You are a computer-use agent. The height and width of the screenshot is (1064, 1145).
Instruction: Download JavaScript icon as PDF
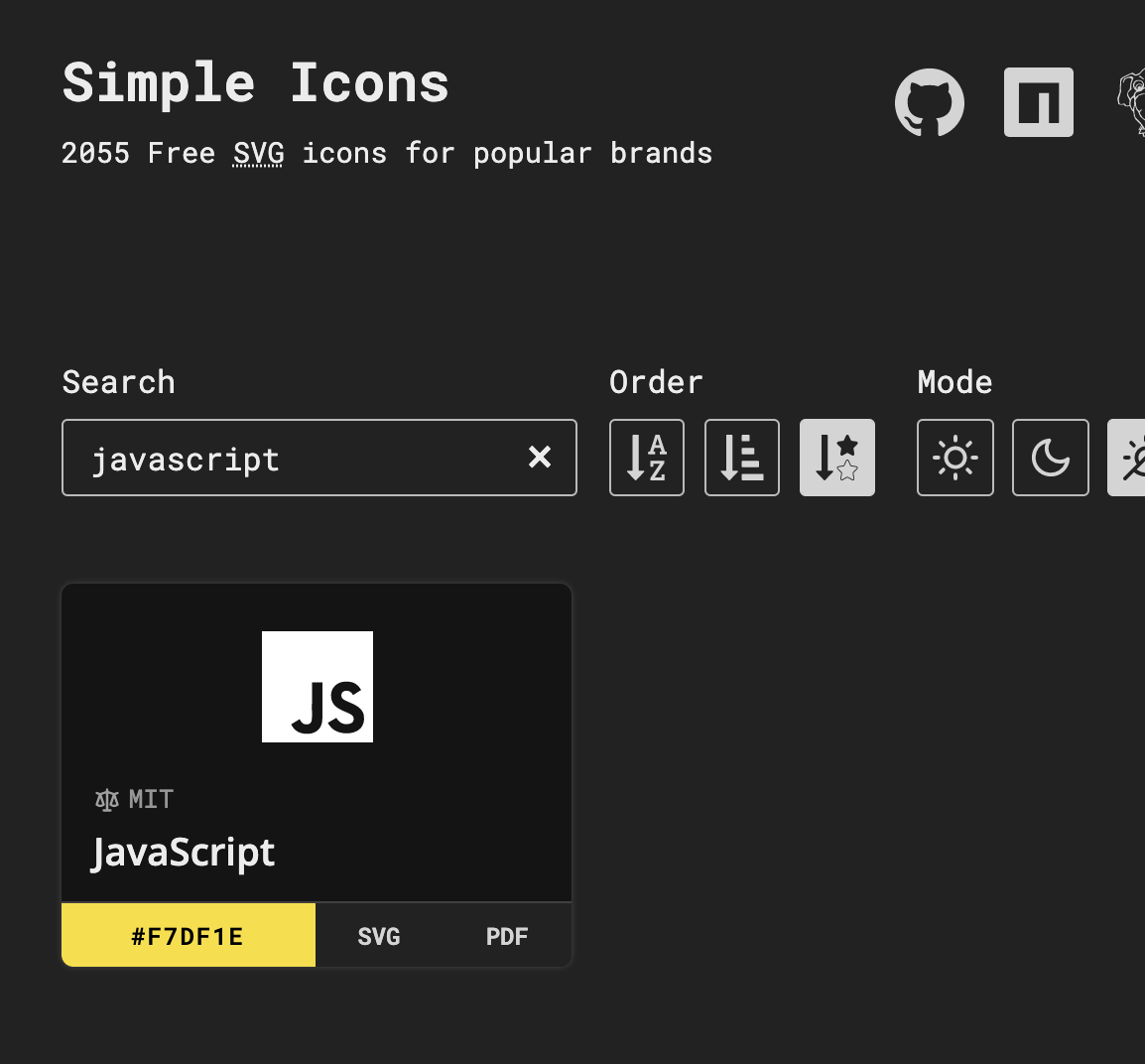[x=507, y=936]
